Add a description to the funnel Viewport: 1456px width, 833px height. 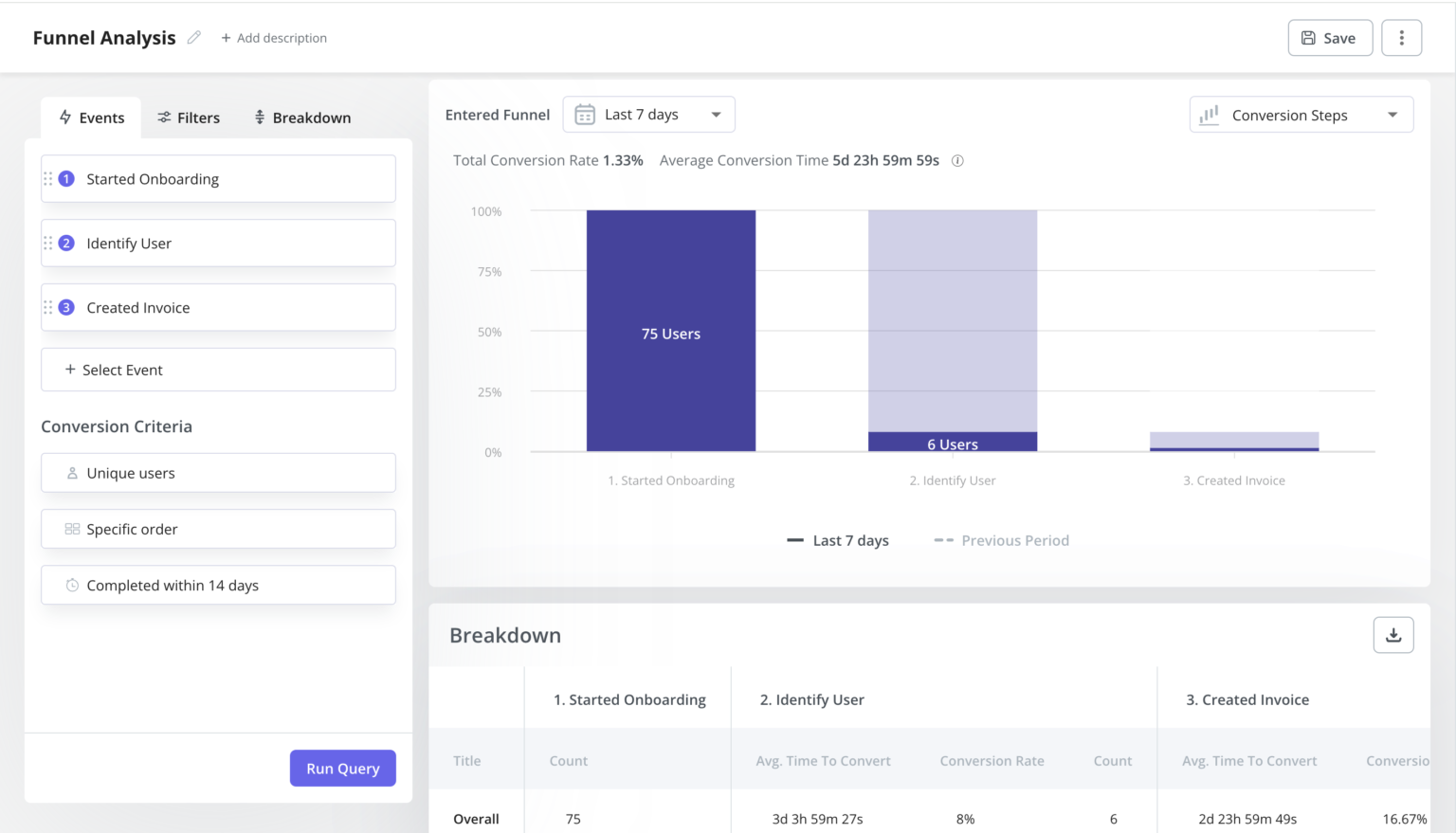pyautogui.click(x=274, y=38)
